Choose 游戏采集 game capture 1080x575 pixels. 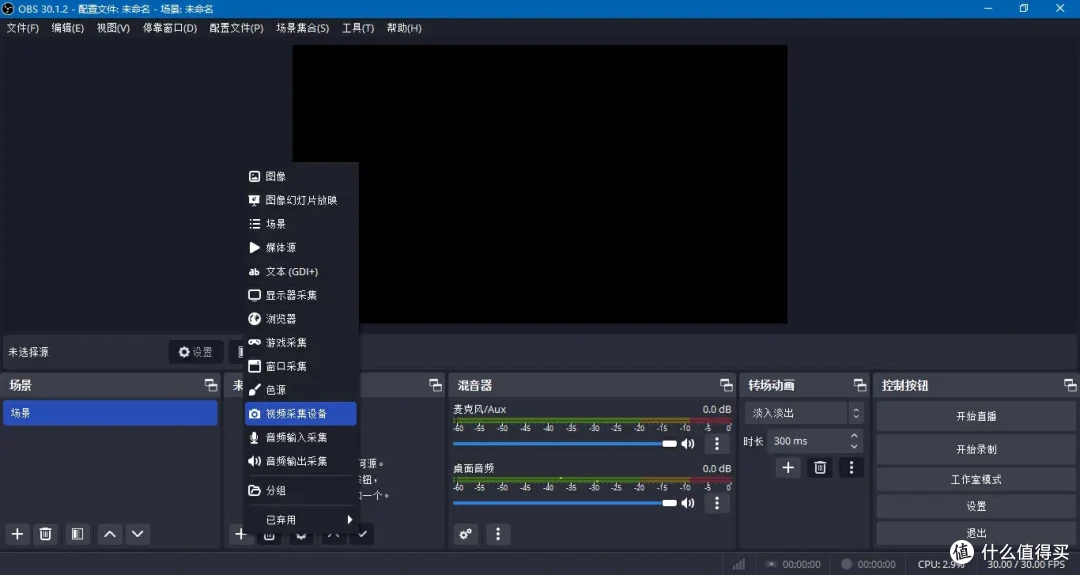[x=302, y=342]
